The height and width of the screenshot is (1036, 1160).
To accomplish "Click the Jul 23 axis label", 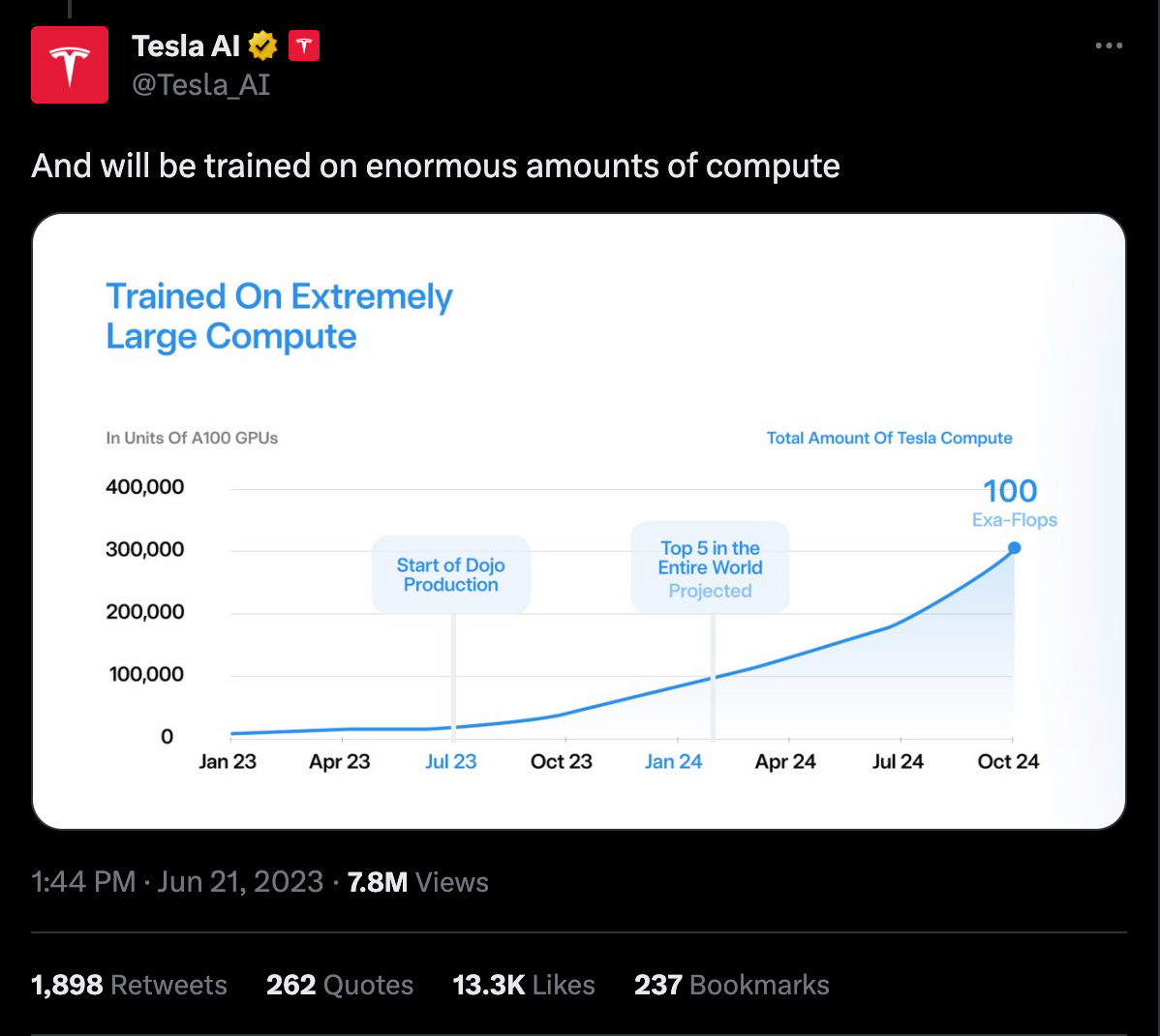I will click(450, 761).
